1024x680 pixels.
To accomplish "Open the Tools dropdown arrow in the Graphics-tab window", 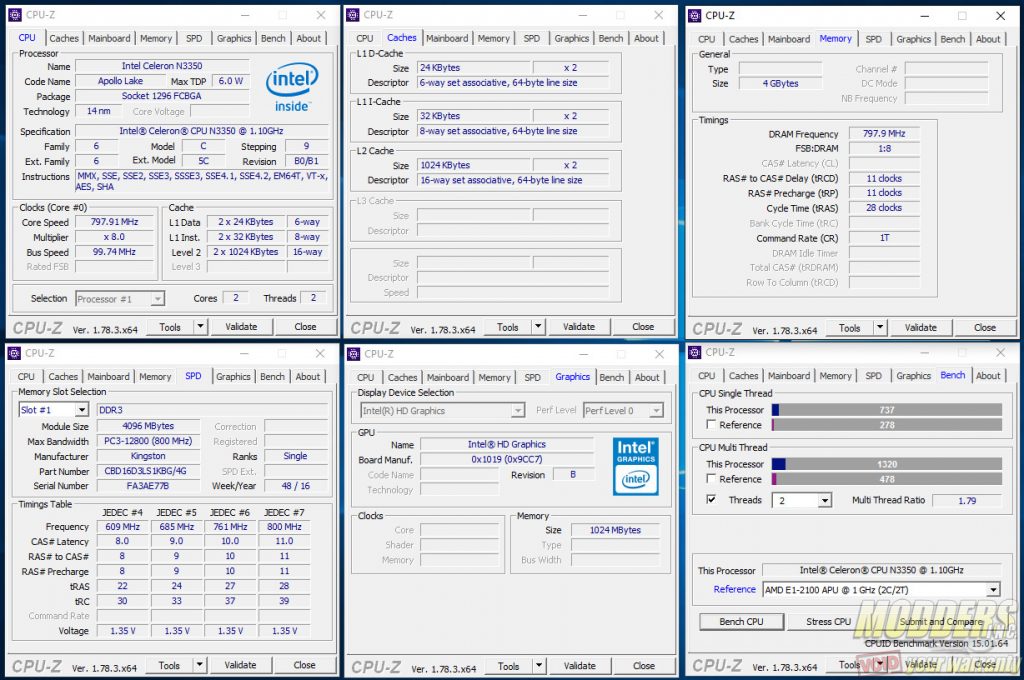I will tap(539, 666).
